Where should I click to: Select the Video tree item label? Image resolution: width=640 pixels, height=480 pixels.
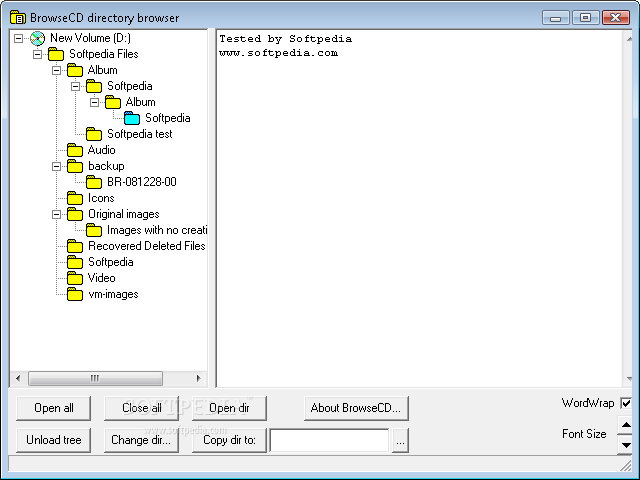(102, 278)
